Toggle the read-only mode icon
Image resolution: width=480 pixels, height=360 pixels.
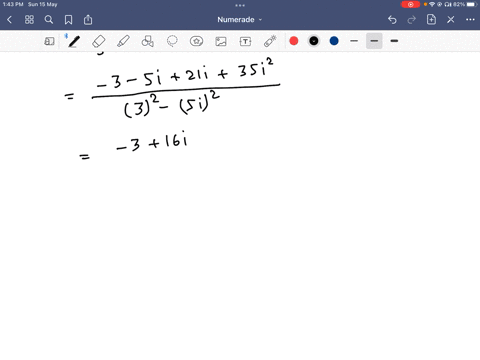(x=49, y=41)
